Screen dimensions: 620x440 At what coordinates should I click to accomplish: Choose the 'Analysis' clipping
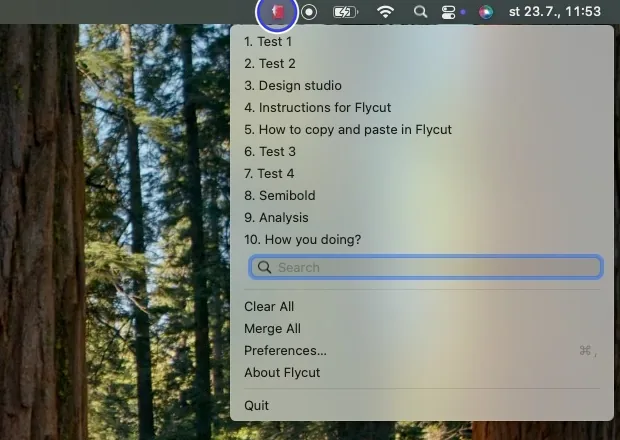tap(422, 217)
